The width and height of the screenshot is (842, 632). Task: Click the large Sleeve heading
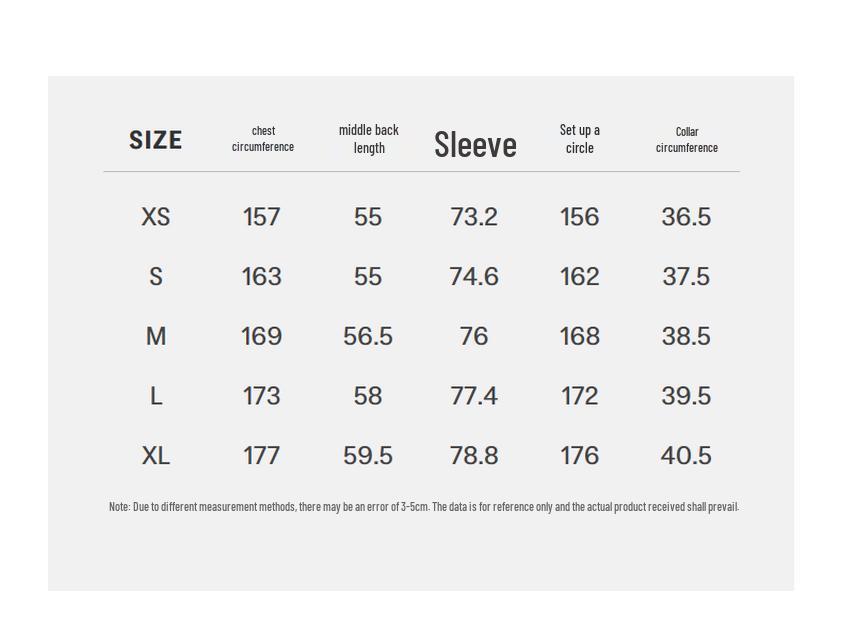click(x=475, y=145)
